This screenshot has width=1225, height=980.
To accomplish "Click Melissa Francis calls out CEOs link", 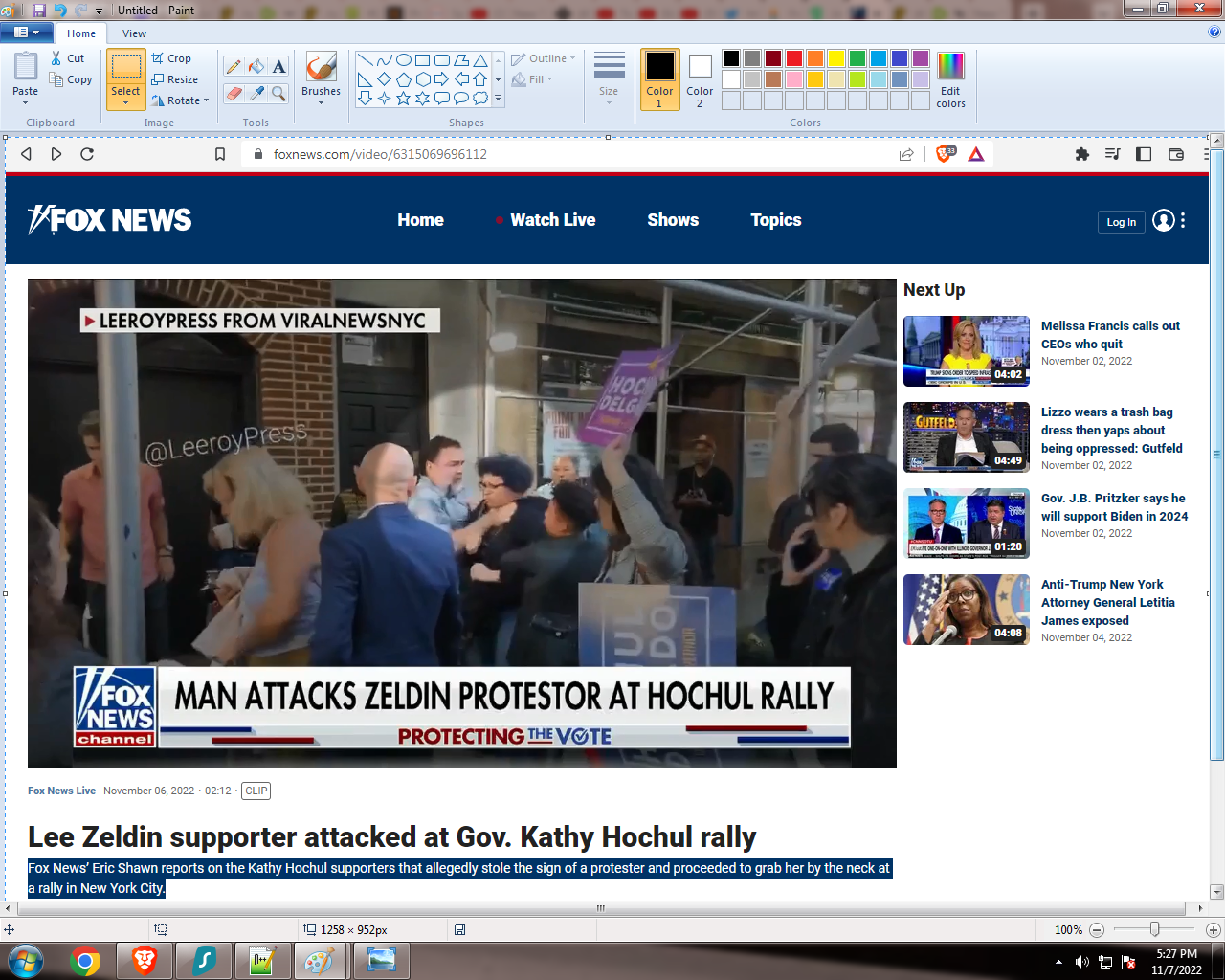I will 1110,335.
